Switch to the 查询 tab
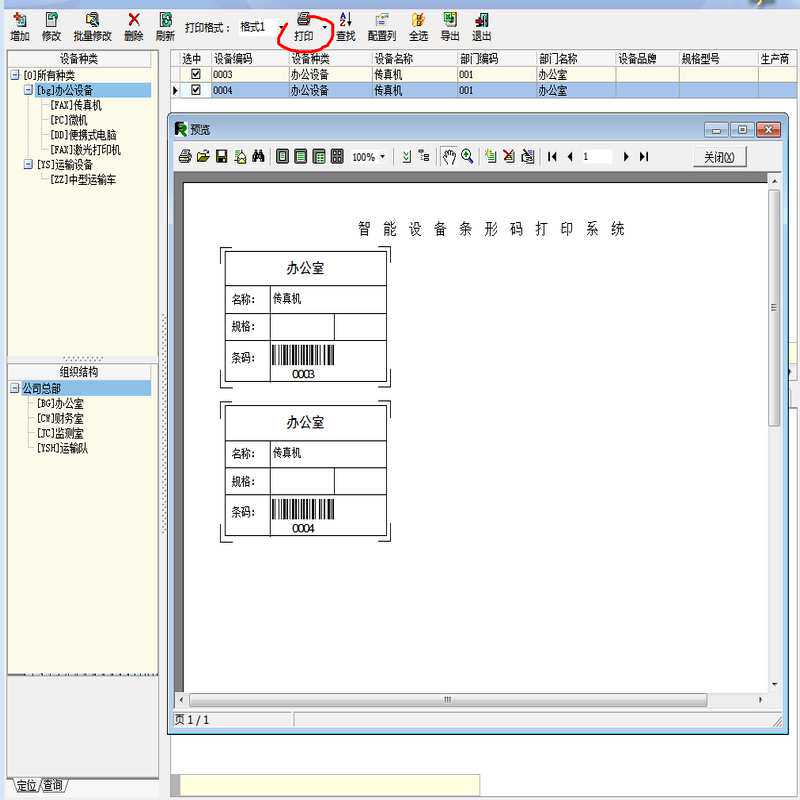Viewport: 800px width, 800px height. click(53, 785)
